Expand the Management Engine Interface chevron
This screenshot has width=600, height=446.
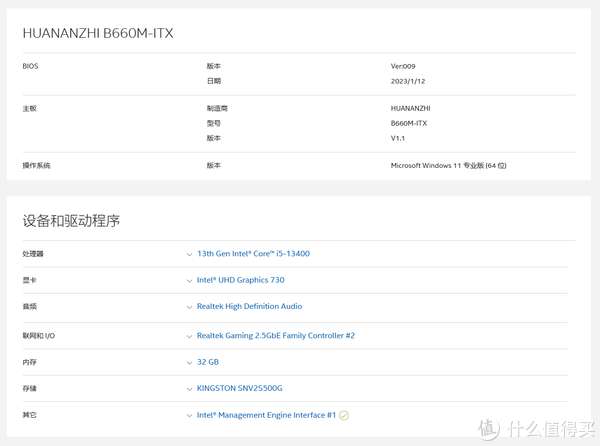pyautogui.click(x=189, y=416)
